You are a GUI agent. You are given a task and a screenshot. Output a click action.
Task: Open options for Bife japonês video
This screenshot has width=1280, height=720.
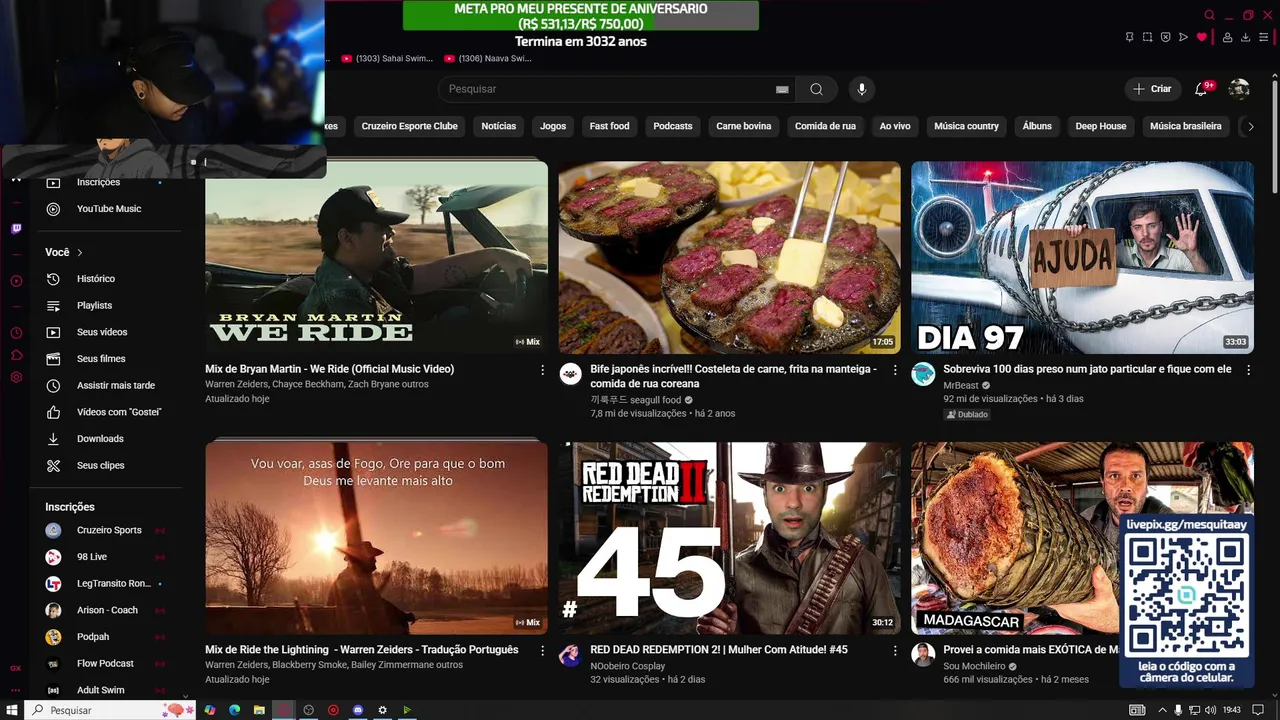coord(895,370)
